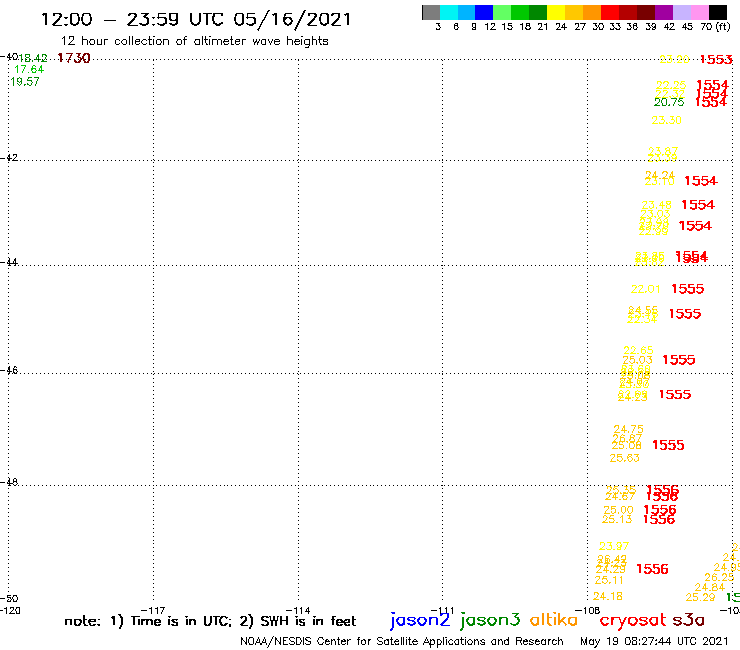Screen dimensions: 740x650
Task: Click 'NOAA/NESDIS Center for Satellite Applications and Research'
Action: click(x=402, y=641)
